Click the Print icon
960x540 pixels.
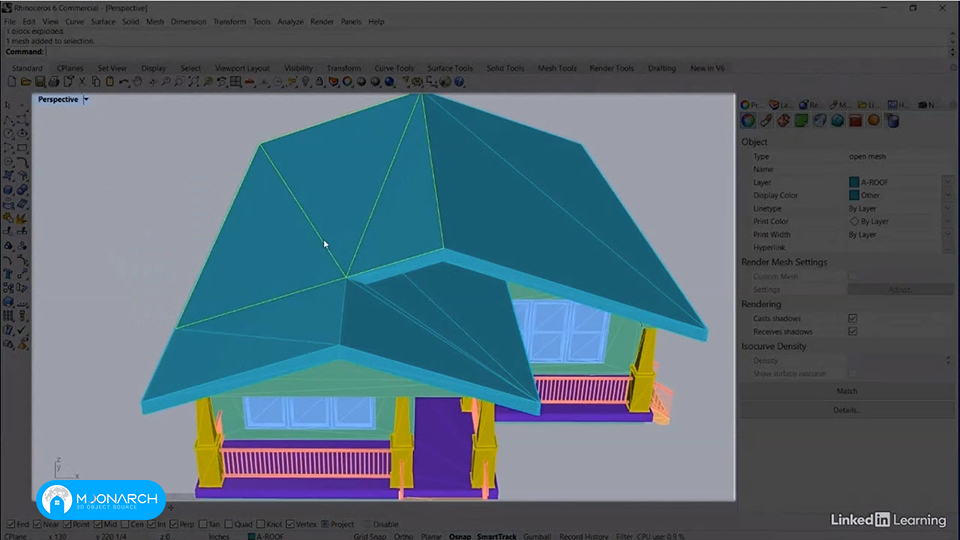coord(54,81)
